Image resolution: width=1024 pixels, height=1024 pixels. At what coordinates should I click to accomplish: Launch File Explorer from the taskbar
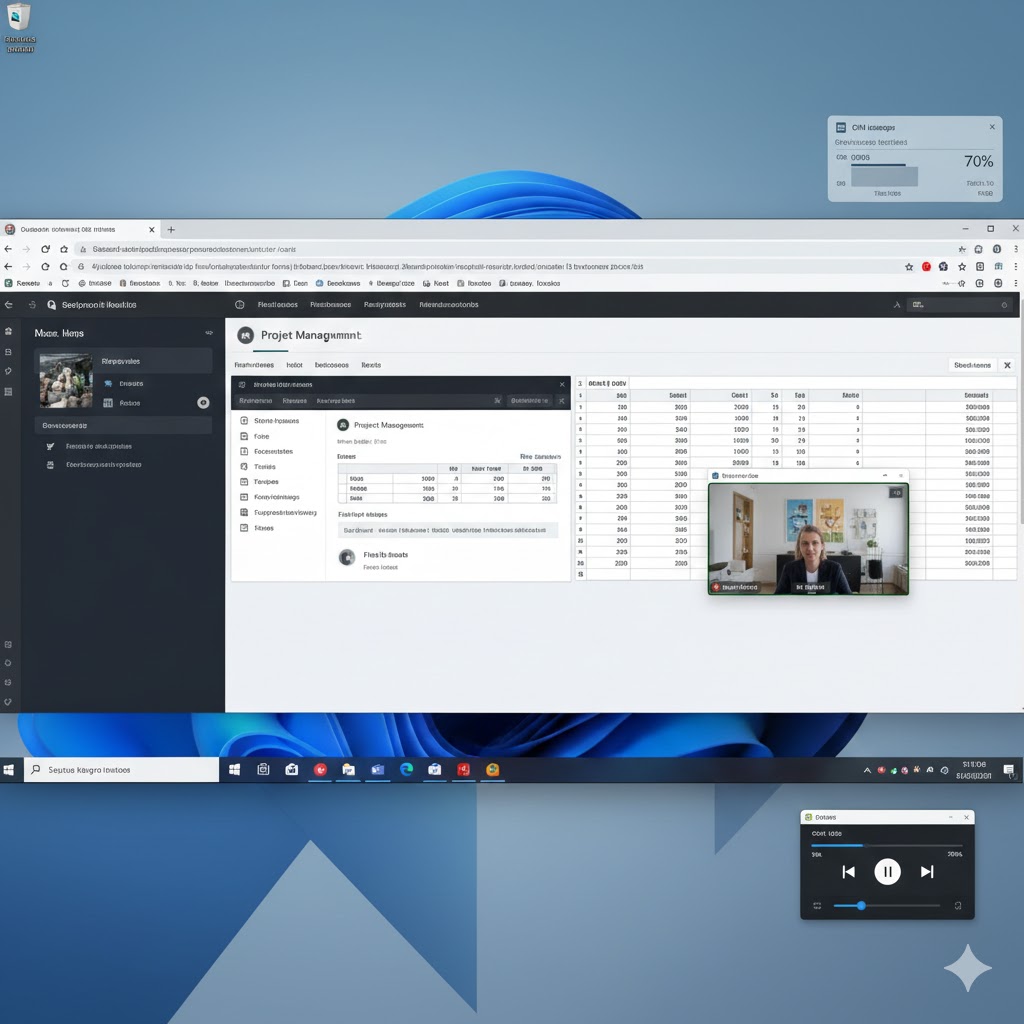coord(349,770)
